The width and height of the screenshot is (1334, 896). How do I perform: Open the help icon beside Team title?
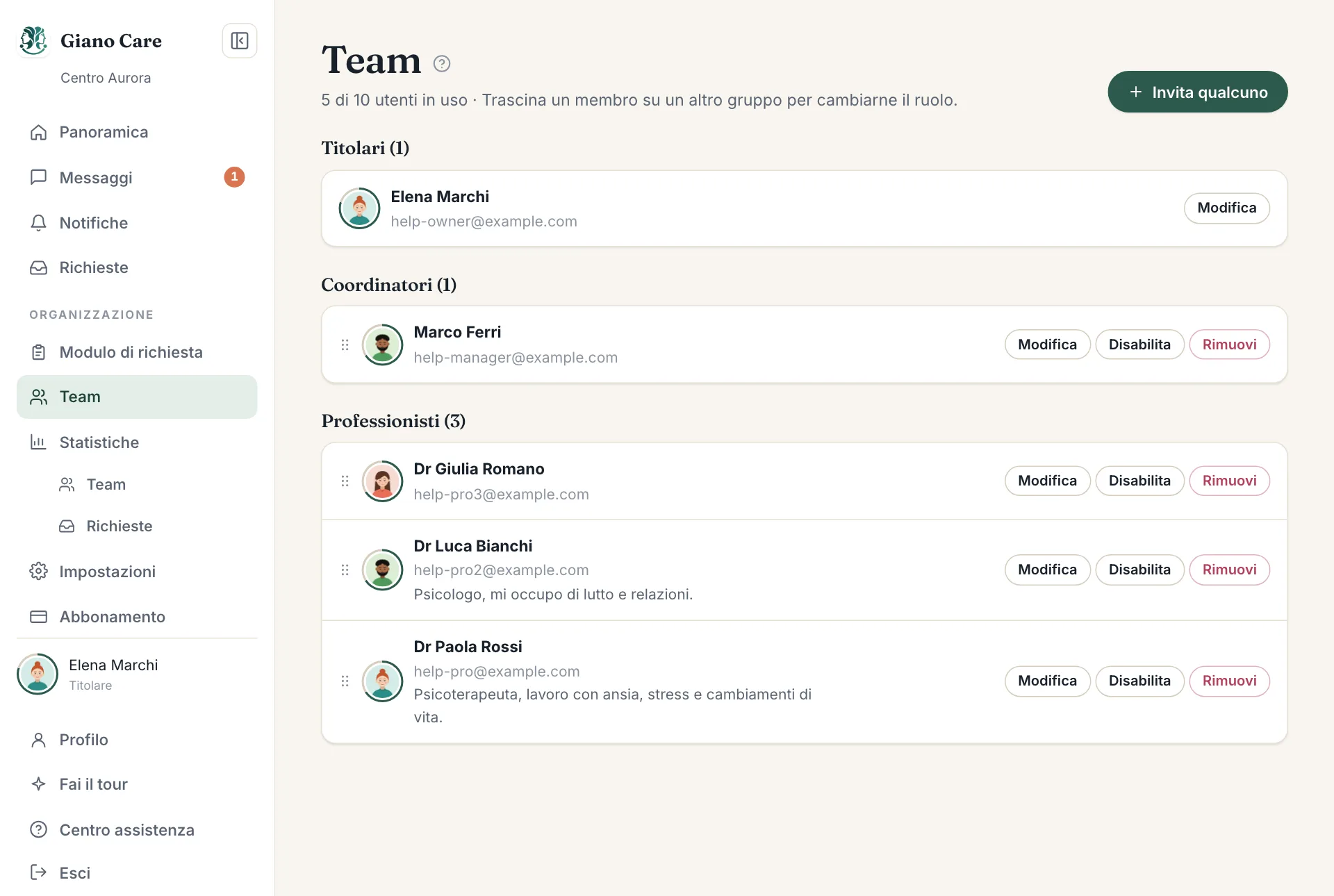coord(442,64)
